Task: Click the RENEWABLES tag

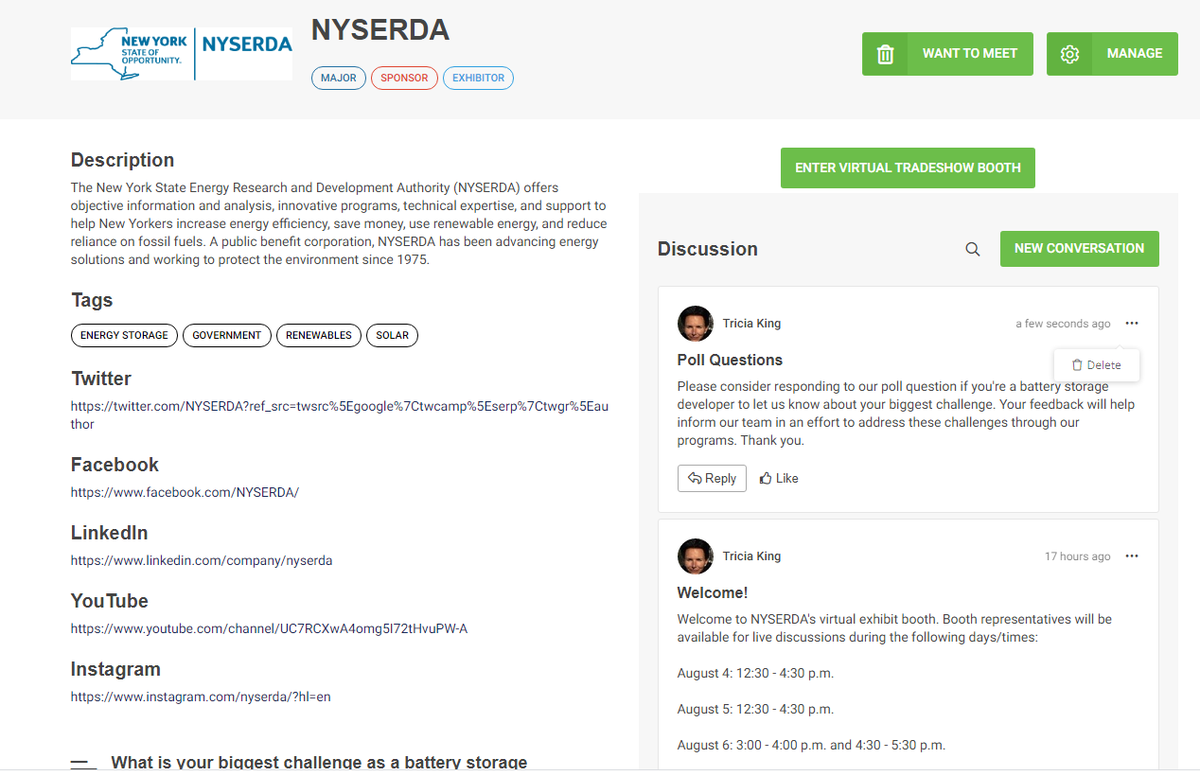Action: pyautogui.click(x=319, y=335)
